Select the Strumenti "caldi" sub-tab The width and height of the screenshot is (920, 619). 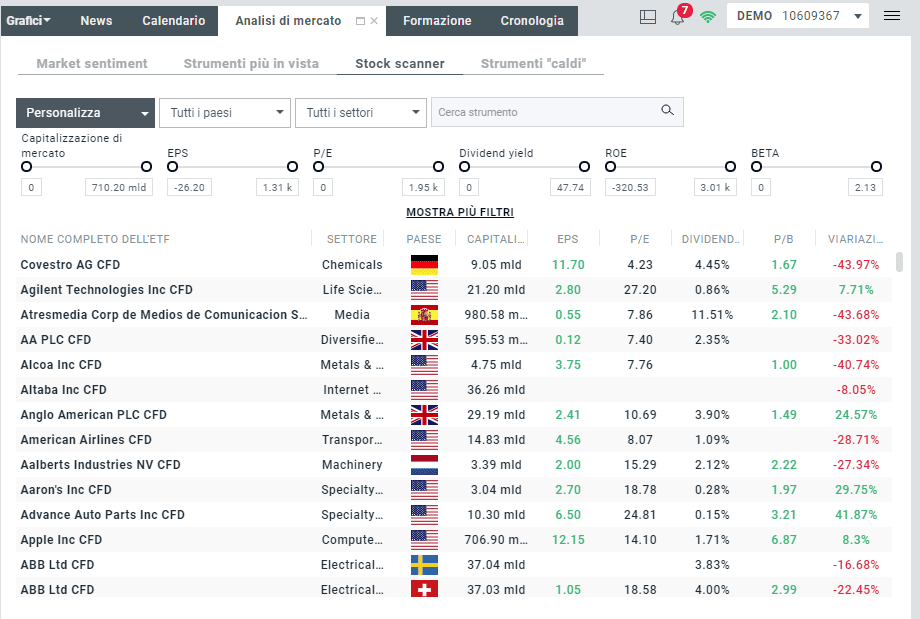[x=533, y=63]
